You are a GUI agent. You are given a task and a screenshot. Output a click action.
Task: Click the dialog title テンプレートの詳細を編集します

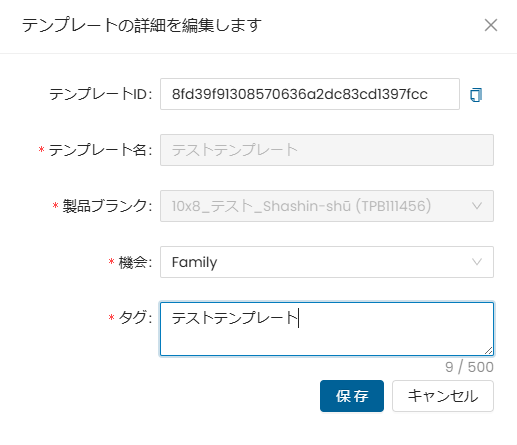point(142,25)
